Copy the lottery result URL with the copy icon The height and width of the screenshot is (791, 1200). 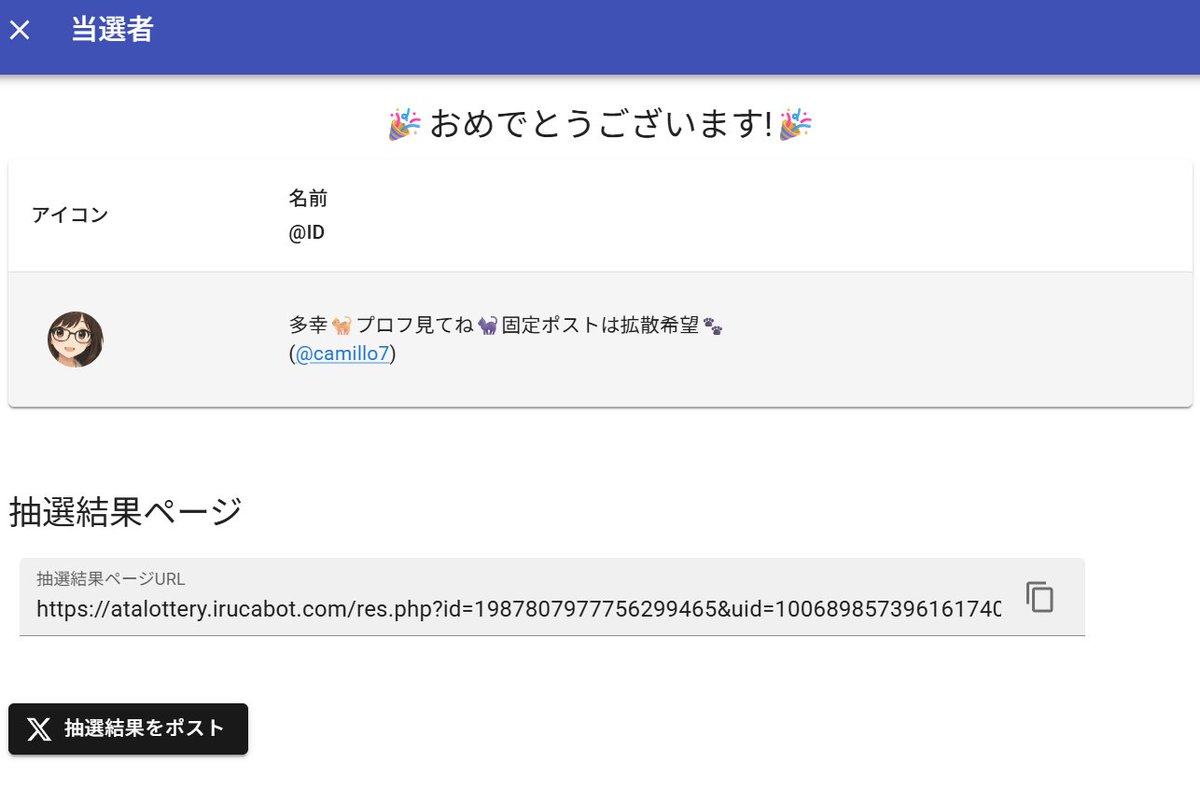click(x=1040, y=597)
